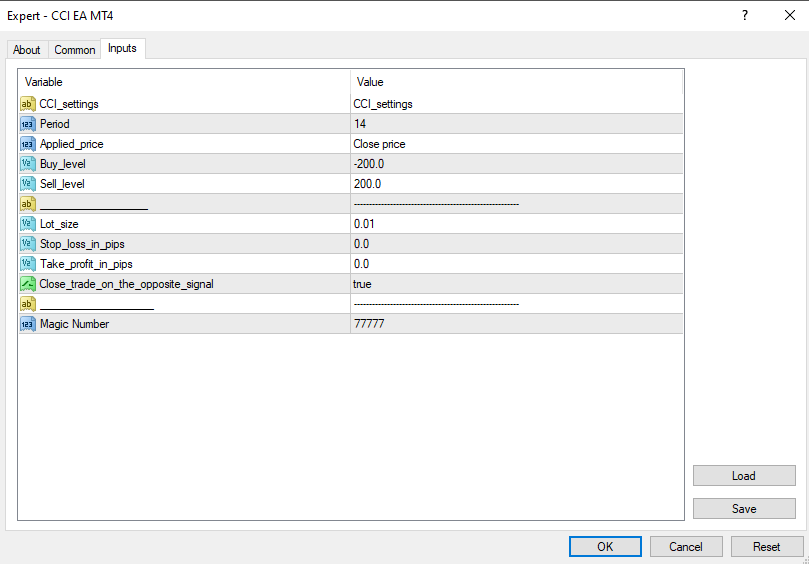The height and width of the screenshot is (564, 809).
Task: Confirm settings with the OK button
Action: point(605,547)
